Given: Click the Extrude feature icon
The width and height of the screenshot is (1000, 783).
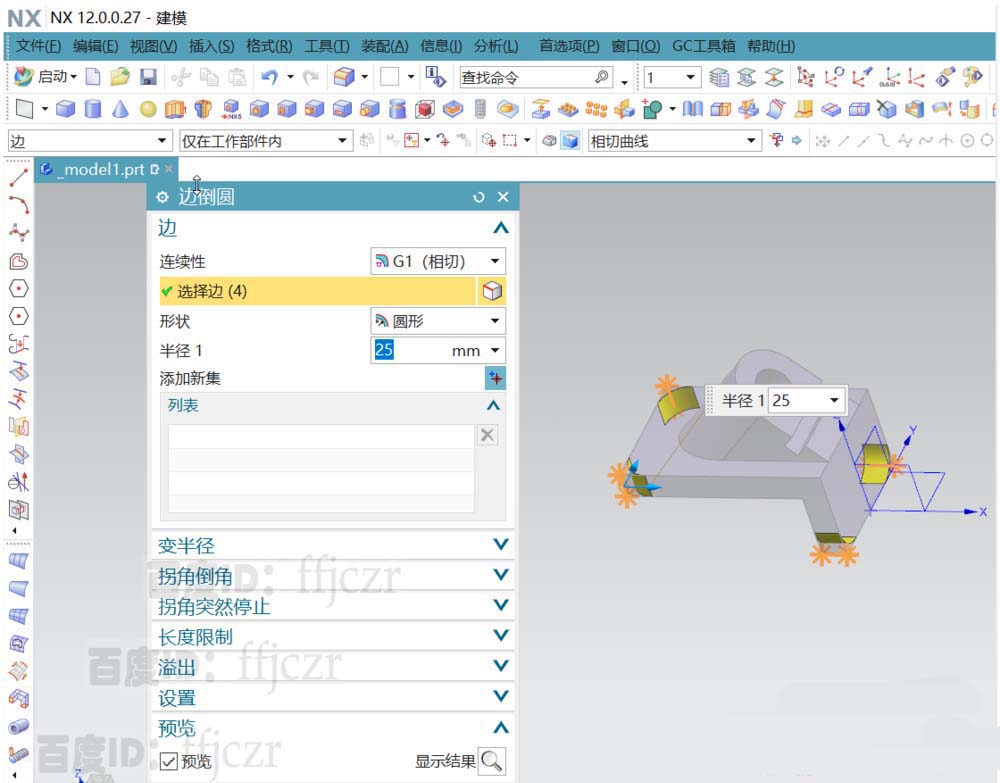Looking at the screenshot, I should [x=175, y=109].
